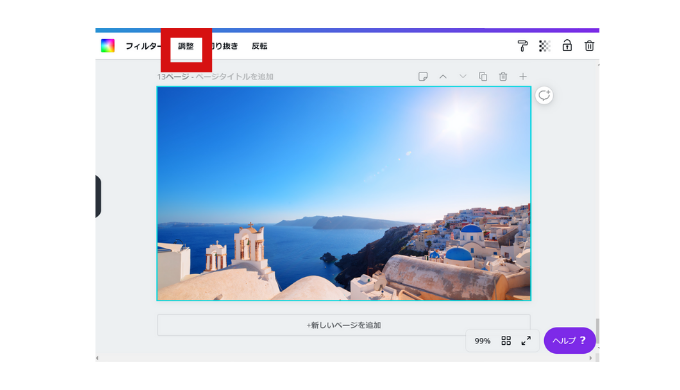This screenshot has width=680, height=390.
Task: Click the trash icon in top toolbar
Action: pos(589,46)
